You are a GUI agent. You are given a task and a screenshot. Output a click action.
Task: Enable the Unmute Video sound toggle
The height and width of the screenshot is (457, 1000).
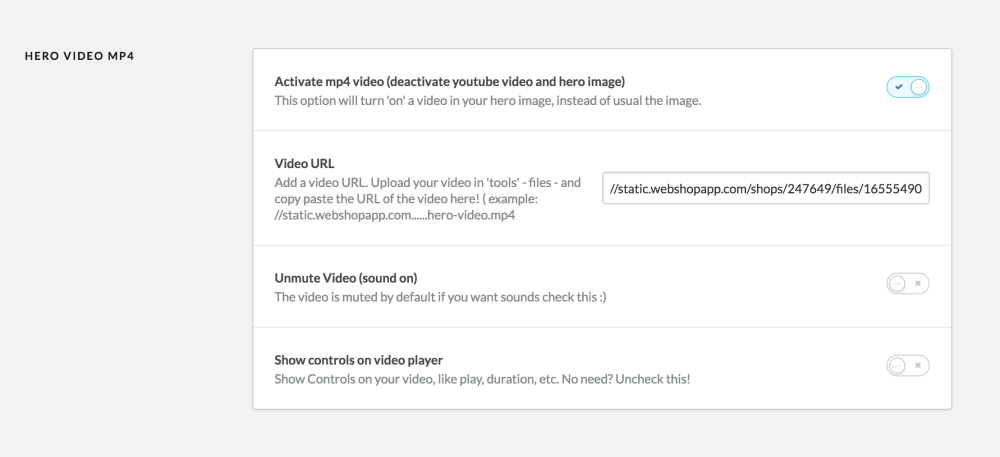click(x=908, y=283)
